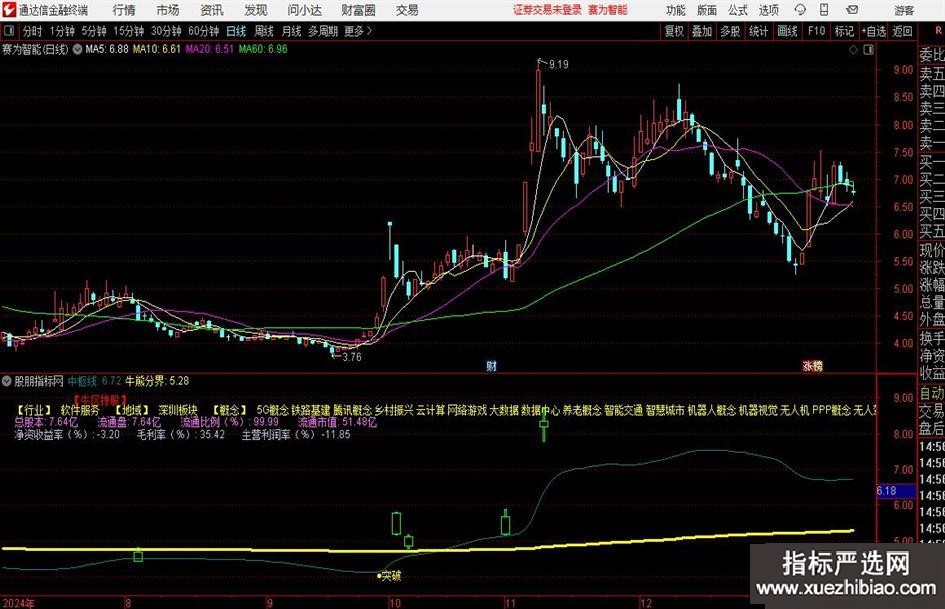945x609 pixels.
Task: Click the 叠加 toolbar button
Action: tap(702, 31)
